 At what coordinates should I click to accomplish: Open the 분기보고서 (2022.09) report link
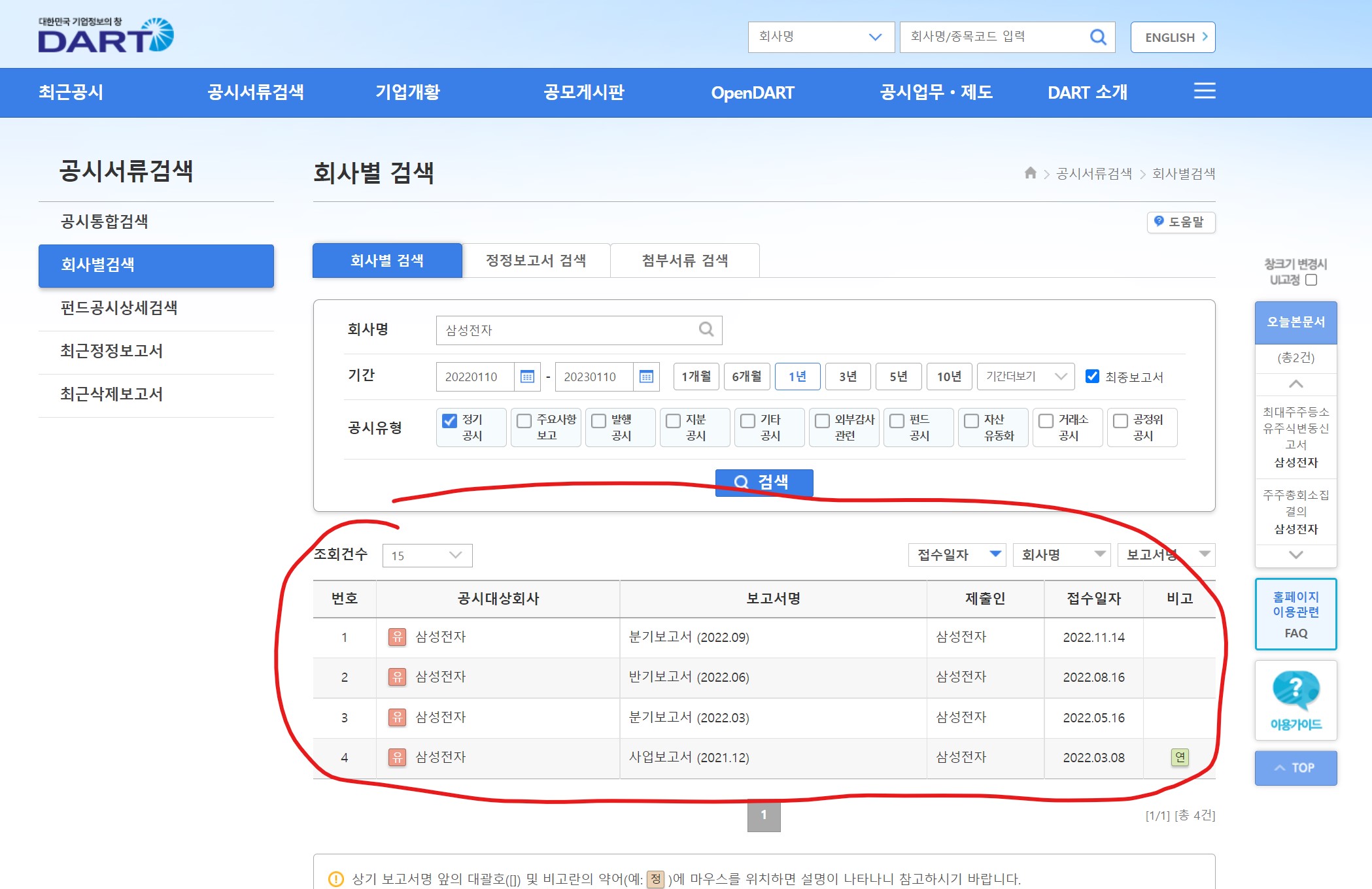[x=689, y=637]
